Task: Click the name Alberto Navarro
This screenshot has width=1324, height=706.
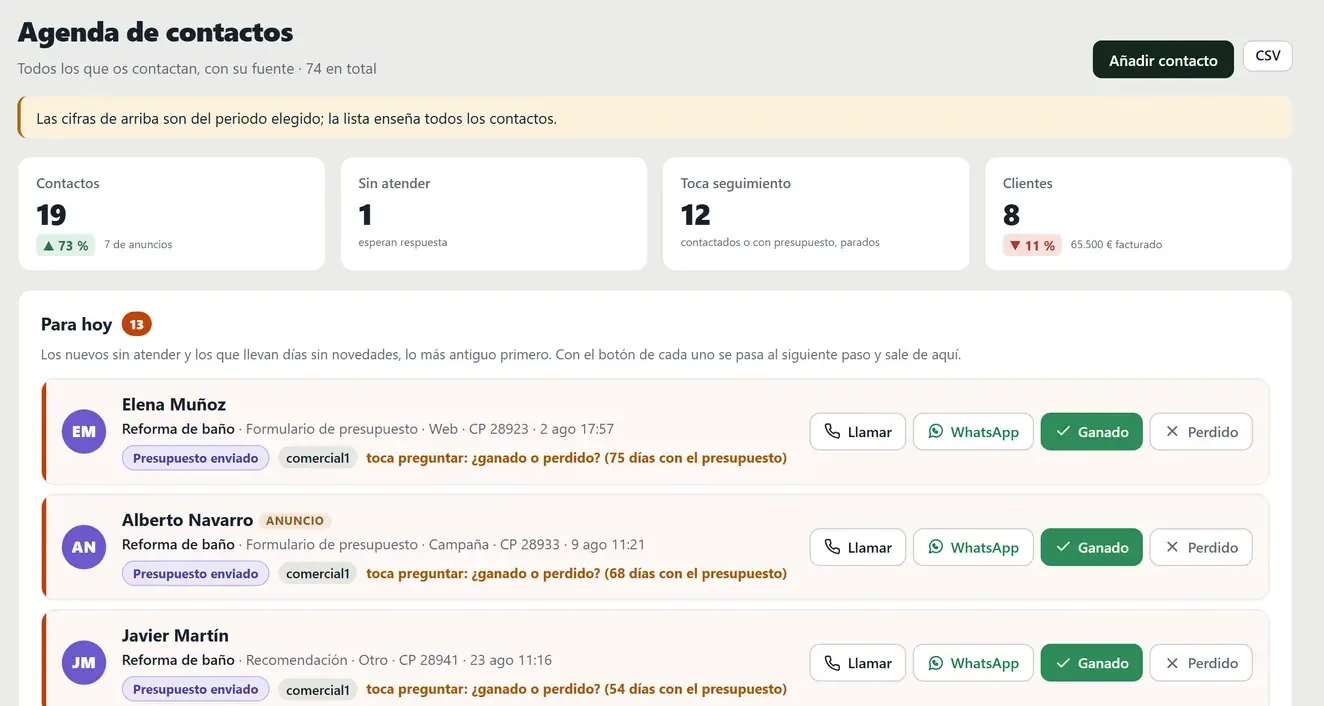Action: click(187, 520)
